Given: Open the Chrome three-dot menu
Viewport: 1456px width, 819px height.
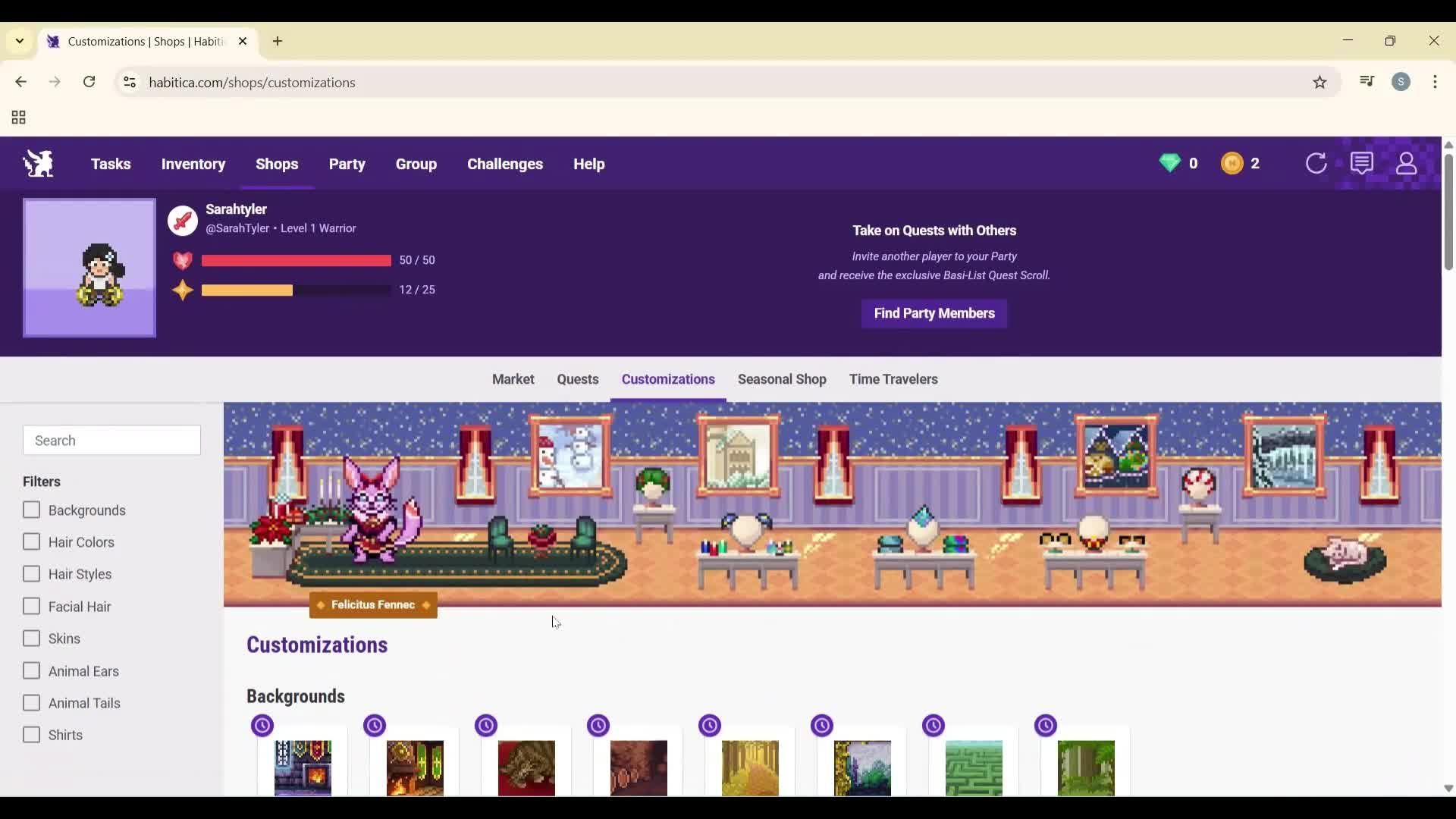Looking at the screenshot, I should tap(1436, 82).
